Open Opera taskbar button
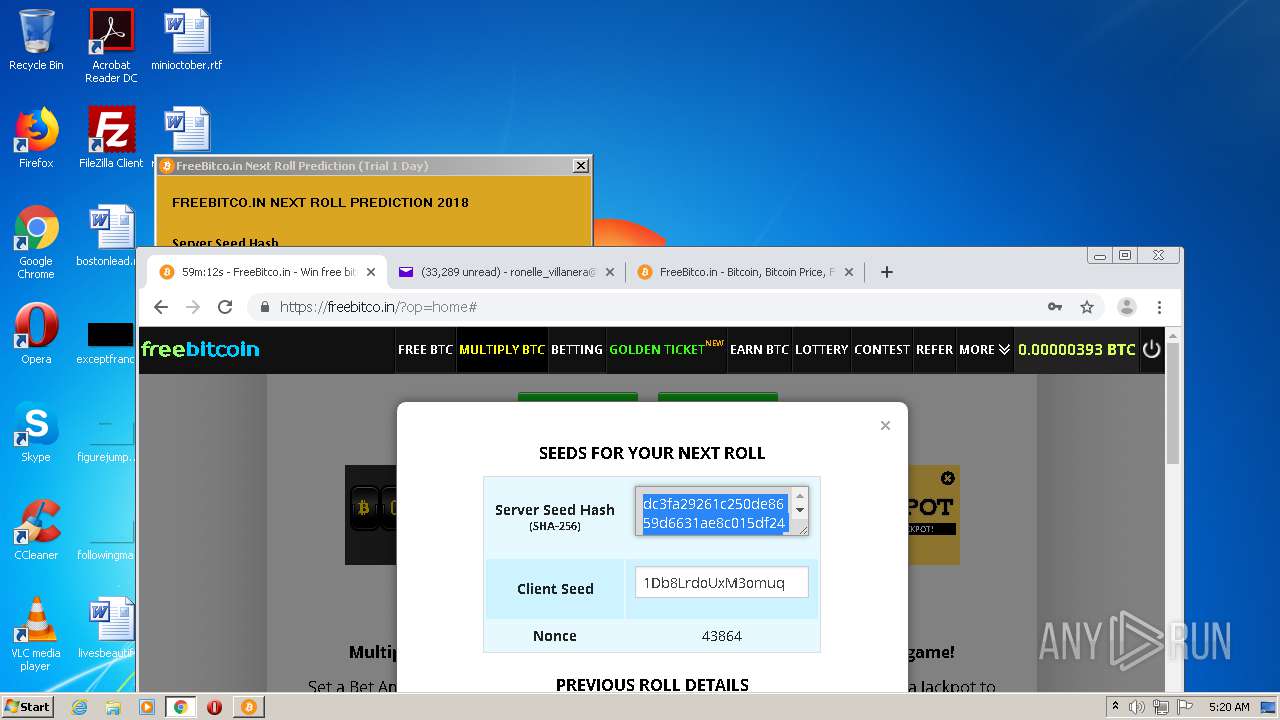Screen dimensions: 1280x720 (x=214, y=707)
